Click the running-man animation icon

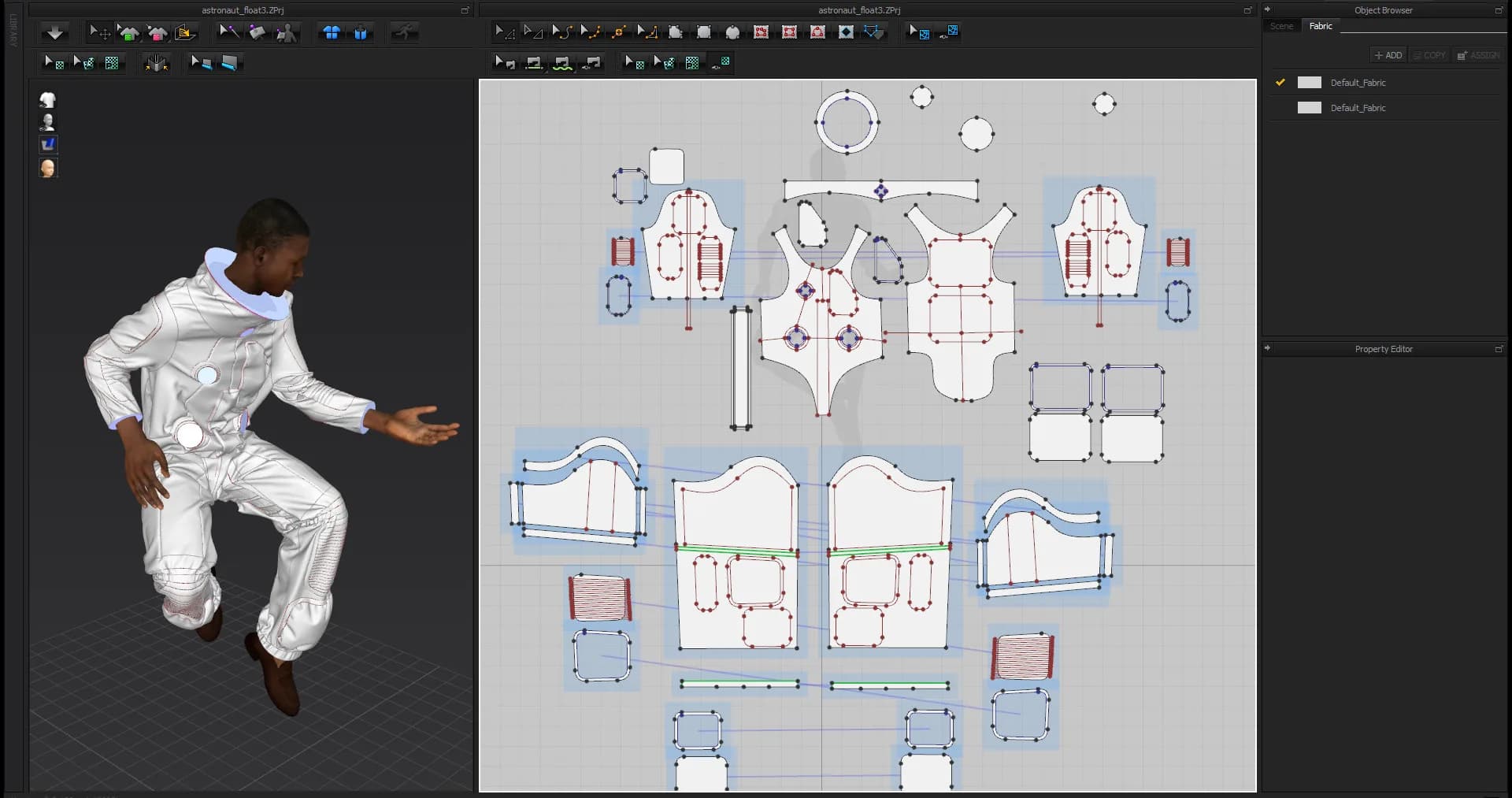pyautogui.click(x=404, y=32)
